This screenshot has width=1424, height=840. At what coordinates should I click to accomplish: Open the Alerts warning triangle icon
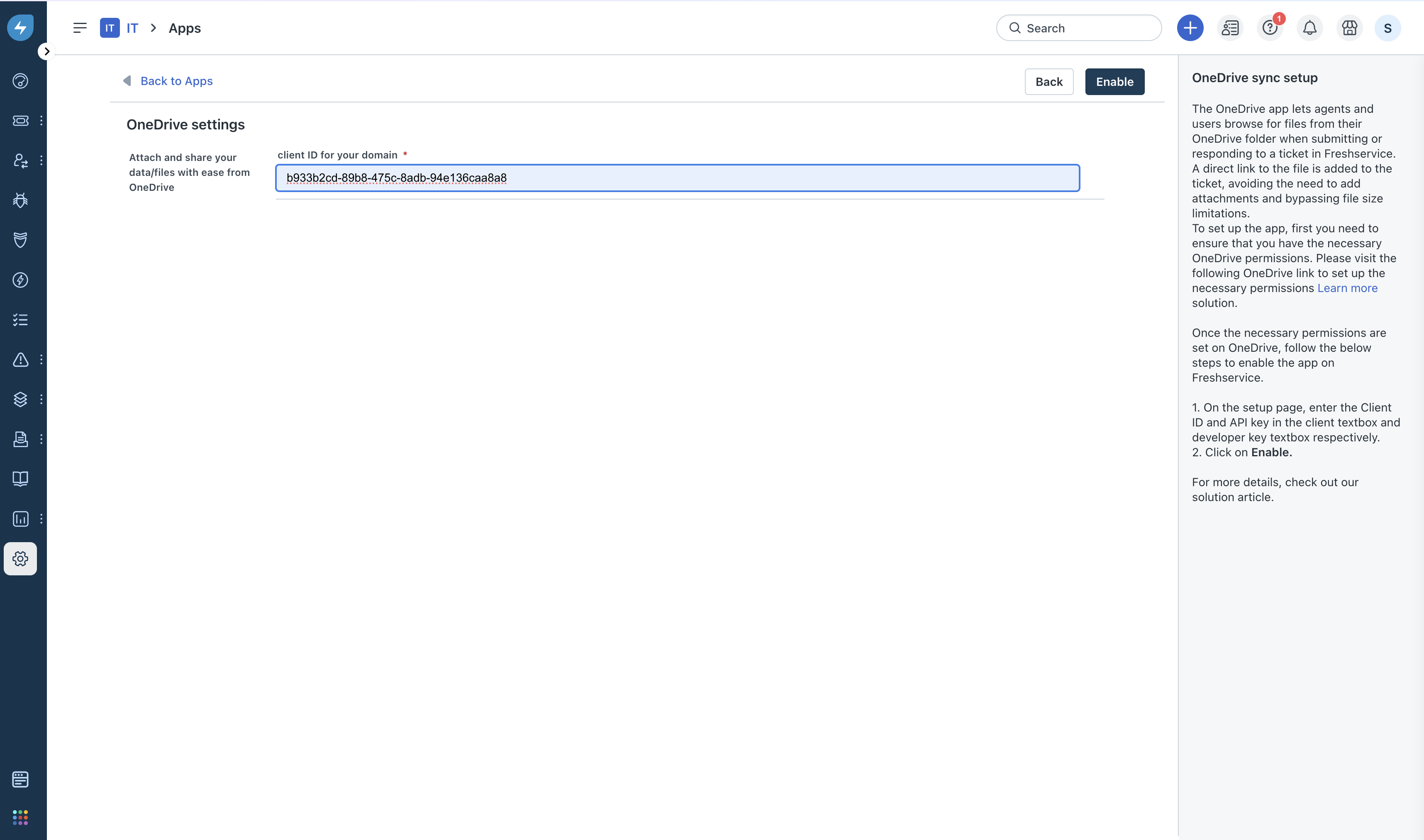tap(20, 359)
